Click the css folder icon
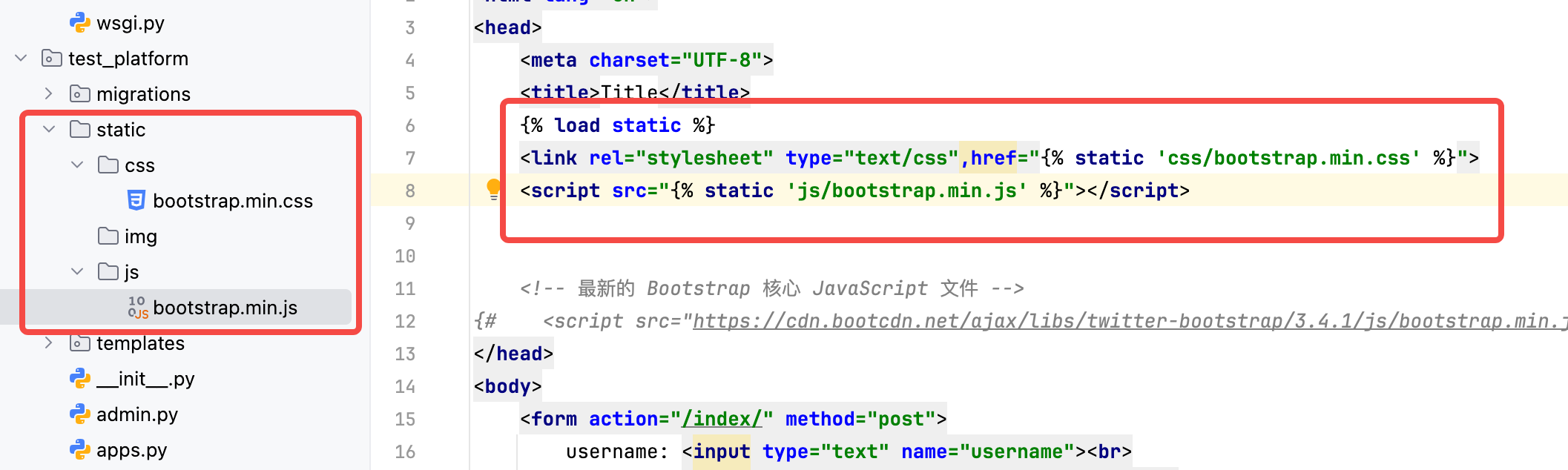 tap(108, 165)
